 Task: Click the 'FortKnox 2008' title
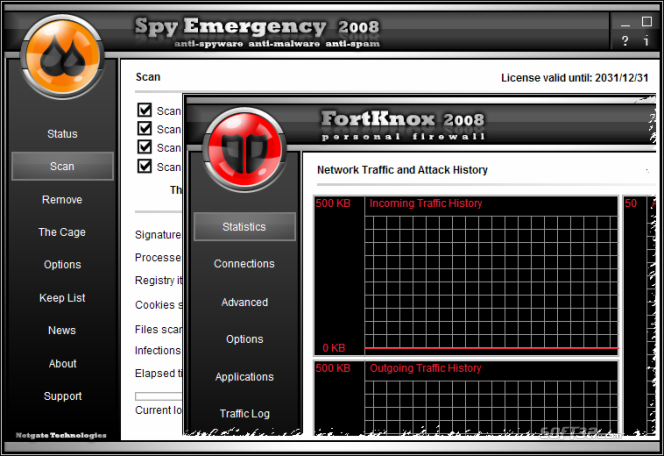402,119
